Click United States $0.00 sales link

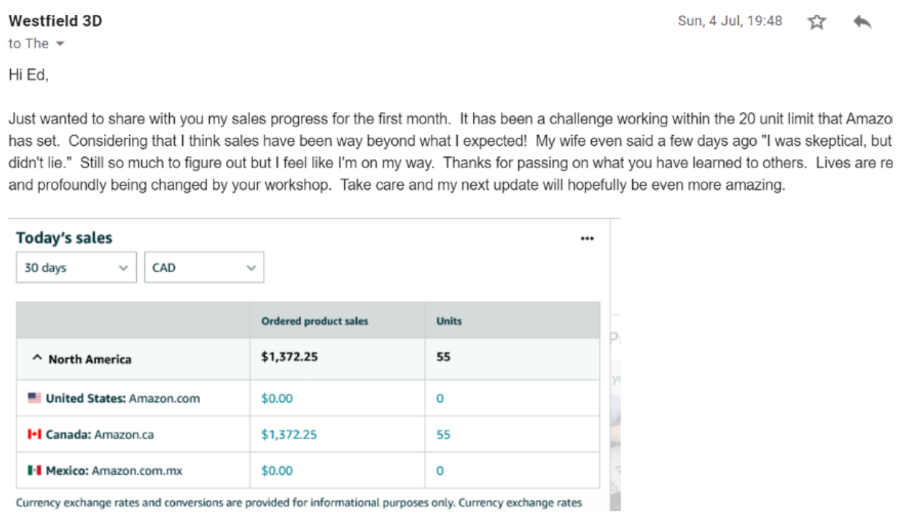pos(277,398)
